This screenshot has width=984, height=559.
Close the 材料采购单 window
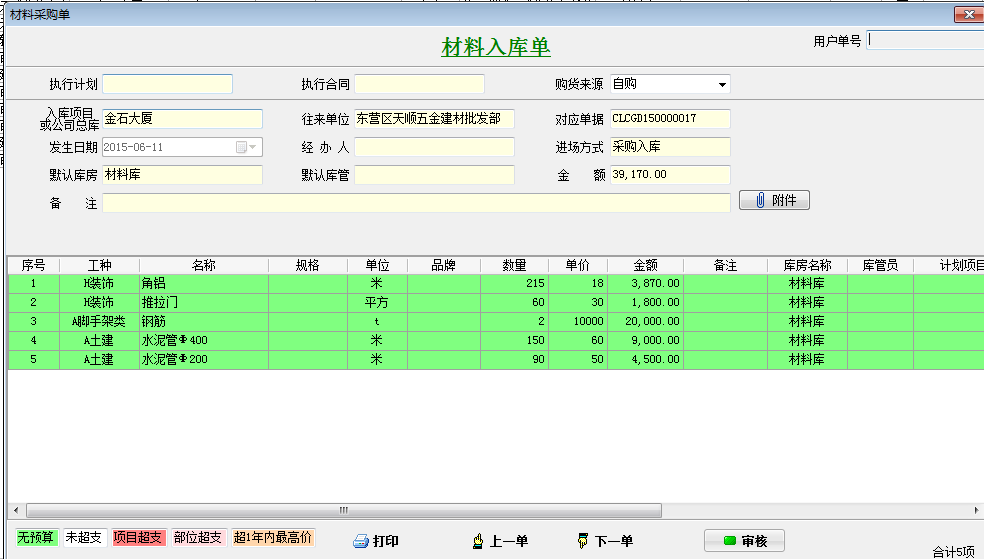tap(966, 14)
